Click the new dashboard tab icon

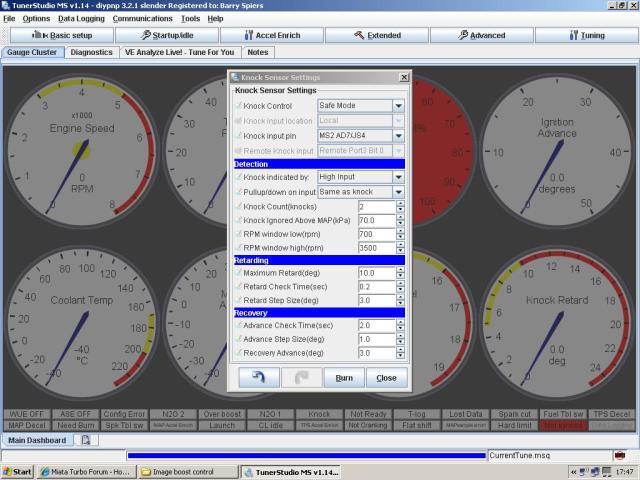86,440
